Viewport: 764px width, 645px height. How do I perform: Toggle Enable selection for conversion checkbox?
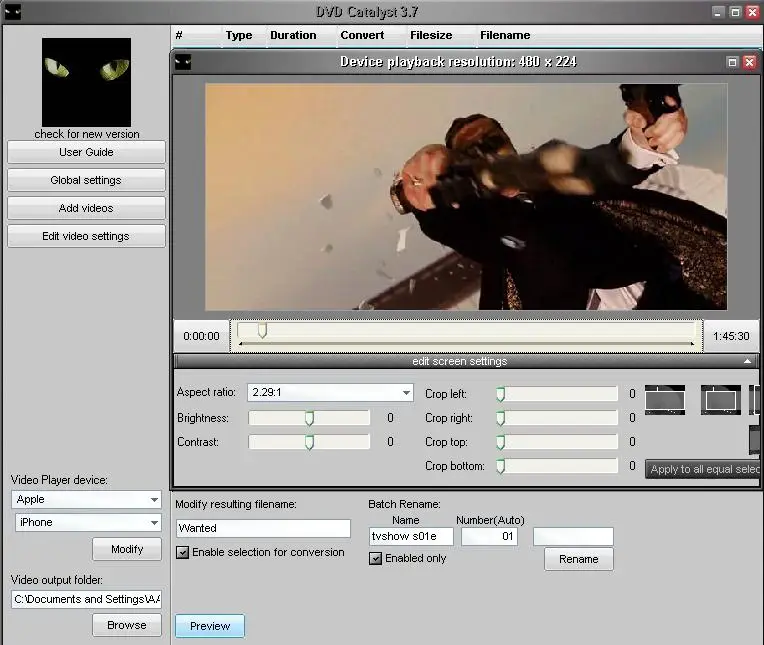[x=182, y=552]
